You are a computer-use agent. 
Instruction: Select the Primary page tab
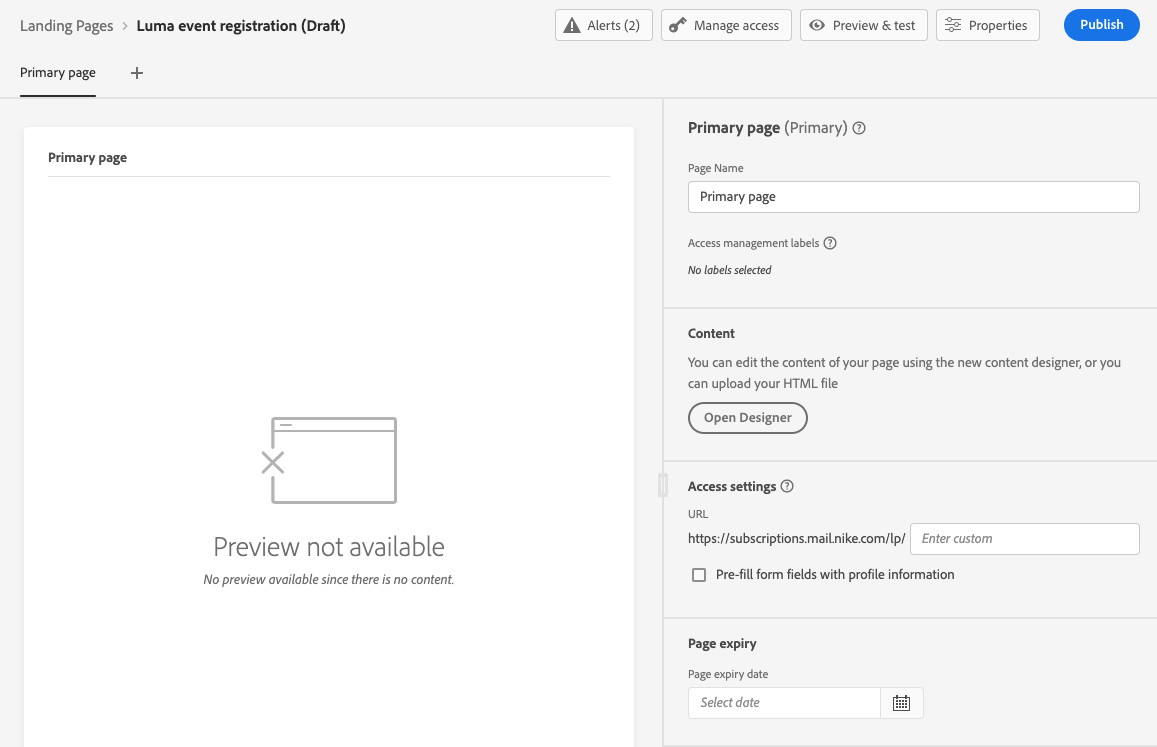[x=58, y=73]
